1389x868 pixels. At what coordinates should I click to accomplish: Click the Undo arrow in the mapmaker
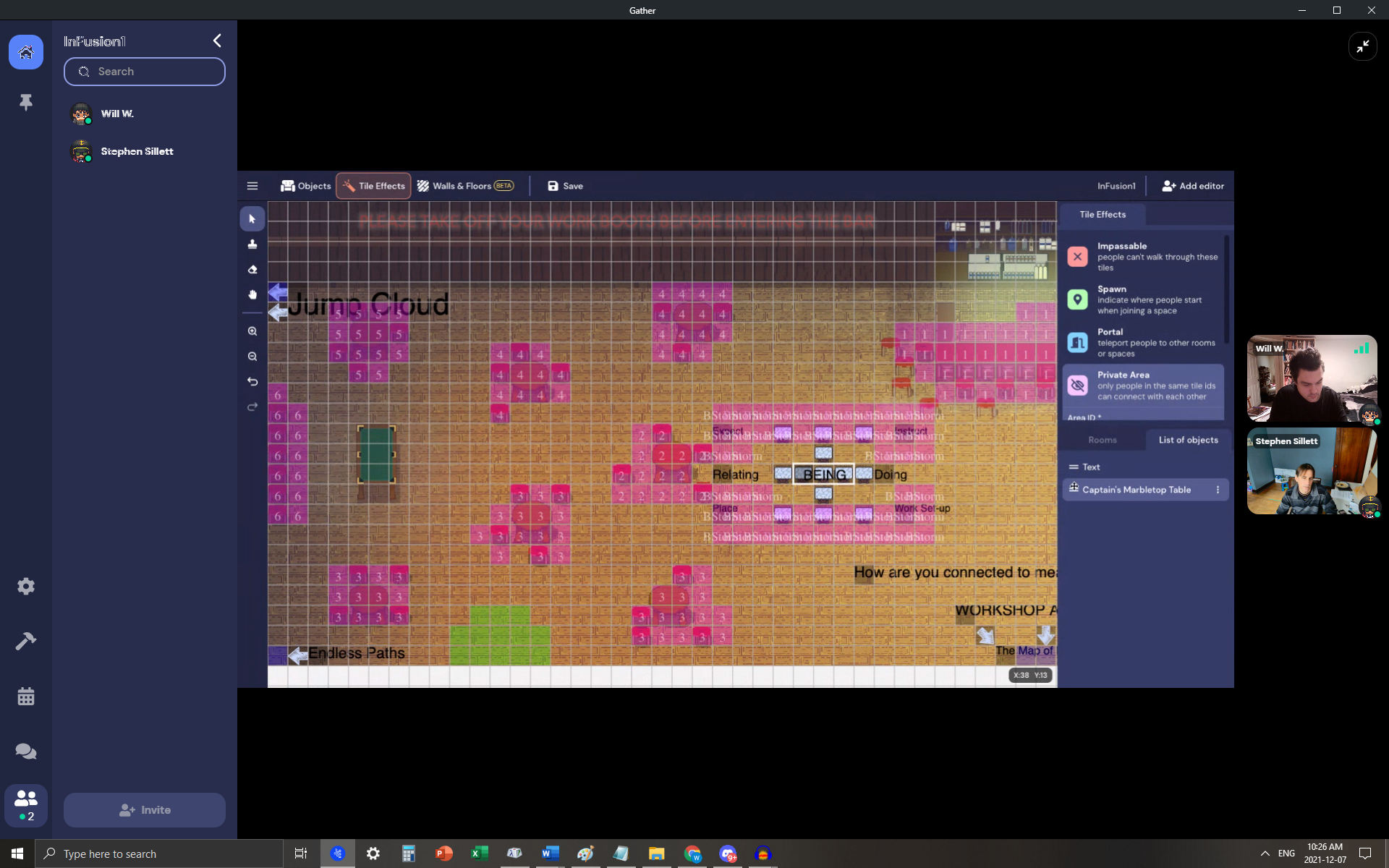252,381
